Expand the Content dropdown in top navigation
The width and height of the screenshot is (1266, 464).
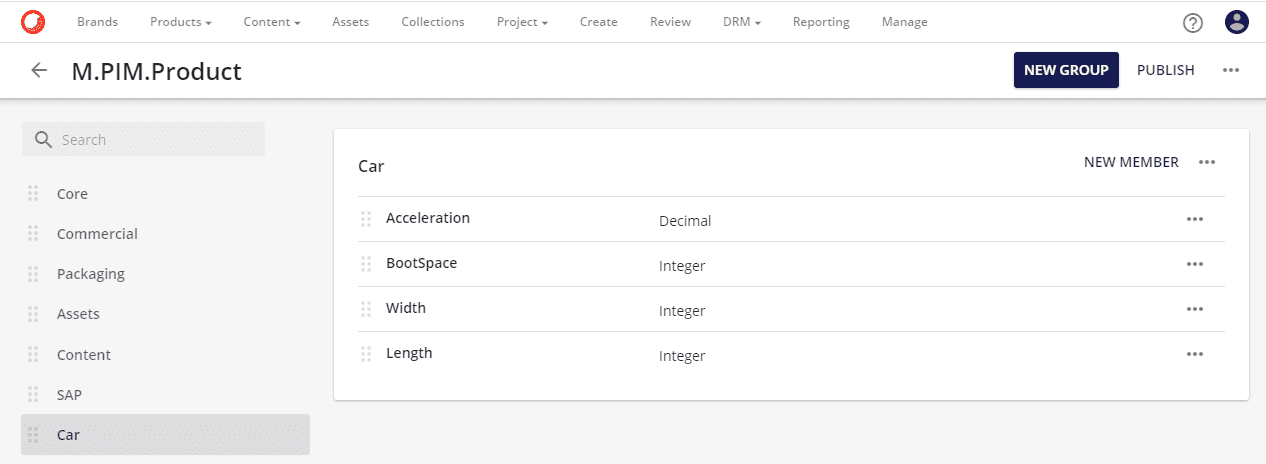(x=272, y=22)
